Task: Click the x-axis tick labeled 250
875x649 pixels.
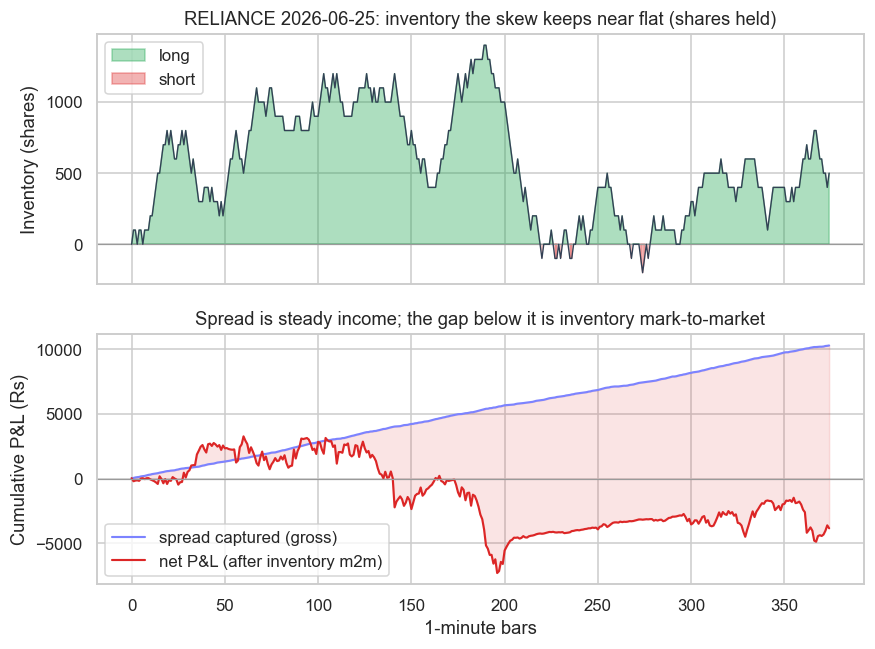Action: (x=598, y=605)
